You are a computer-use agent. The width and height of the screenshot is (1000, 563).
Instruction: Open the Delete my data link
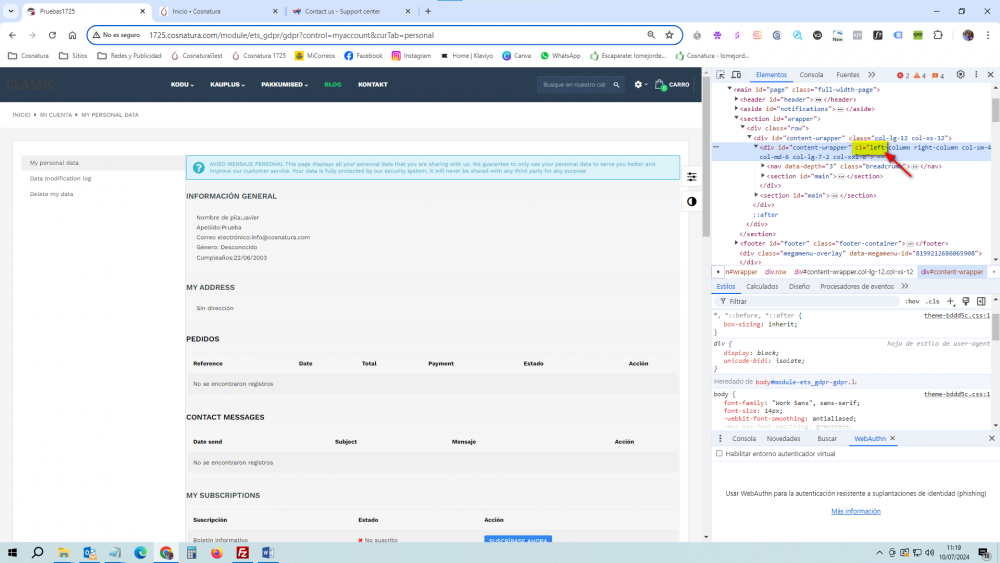point(51,194)
